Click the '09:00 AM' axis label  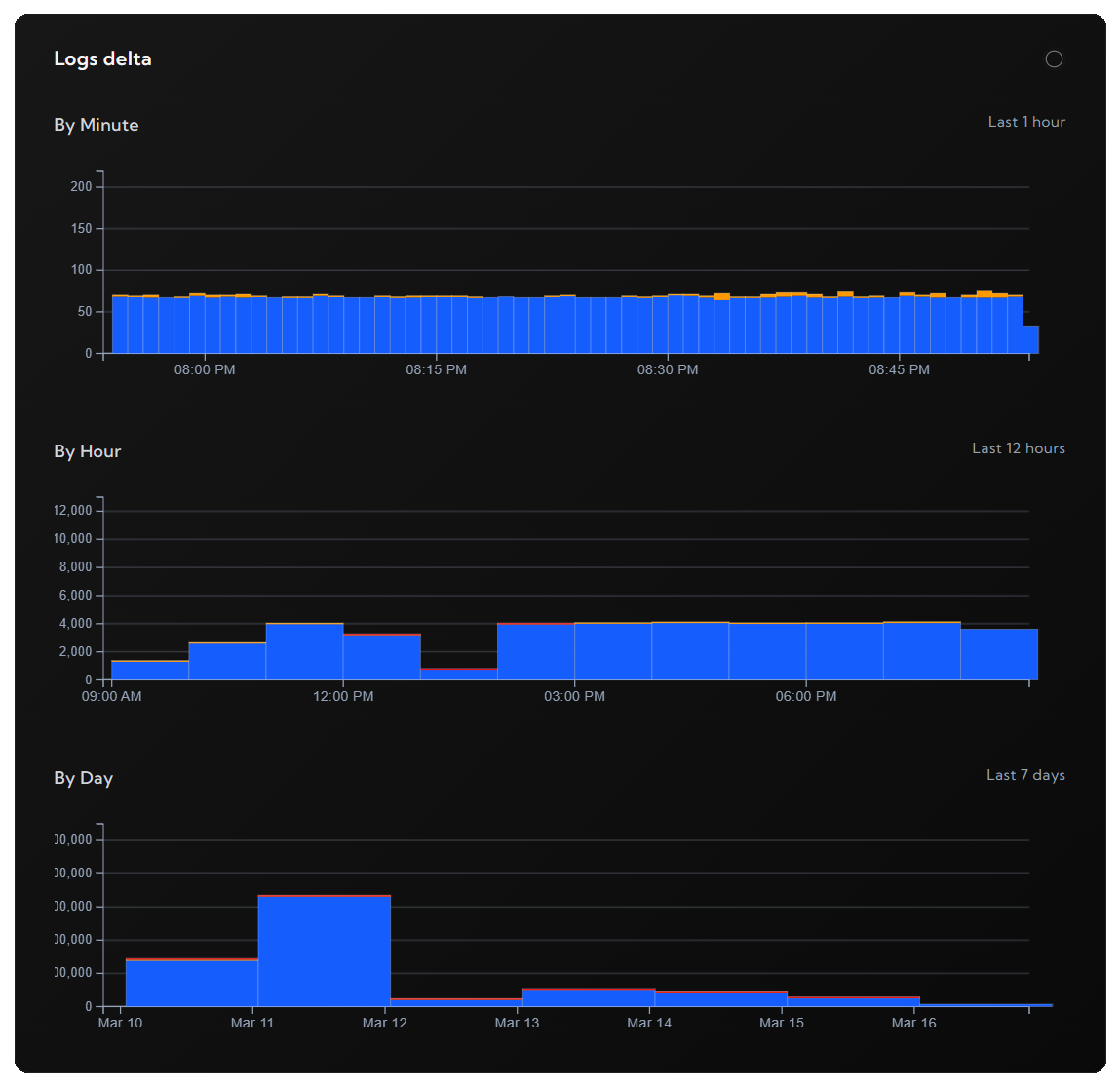point(111,696)
